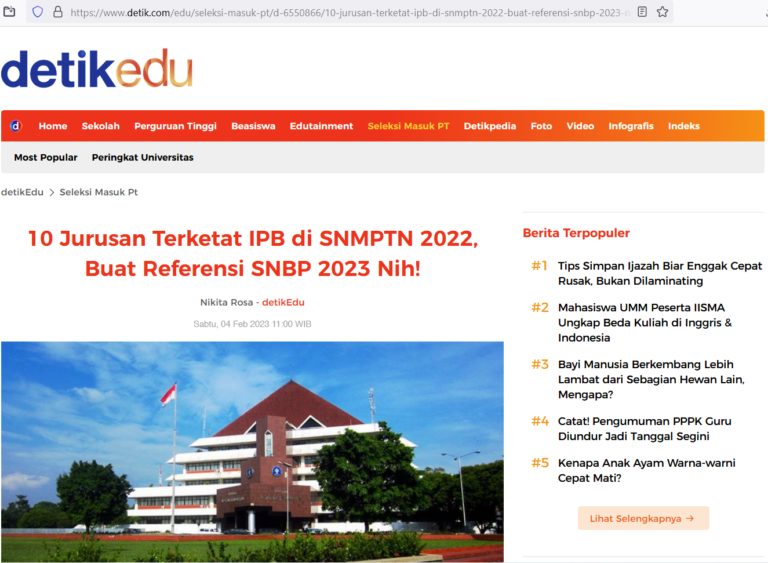Viewport: 768px width, 563px height.
Task: Open the Infografis menu item
Action: pos(631,126)
